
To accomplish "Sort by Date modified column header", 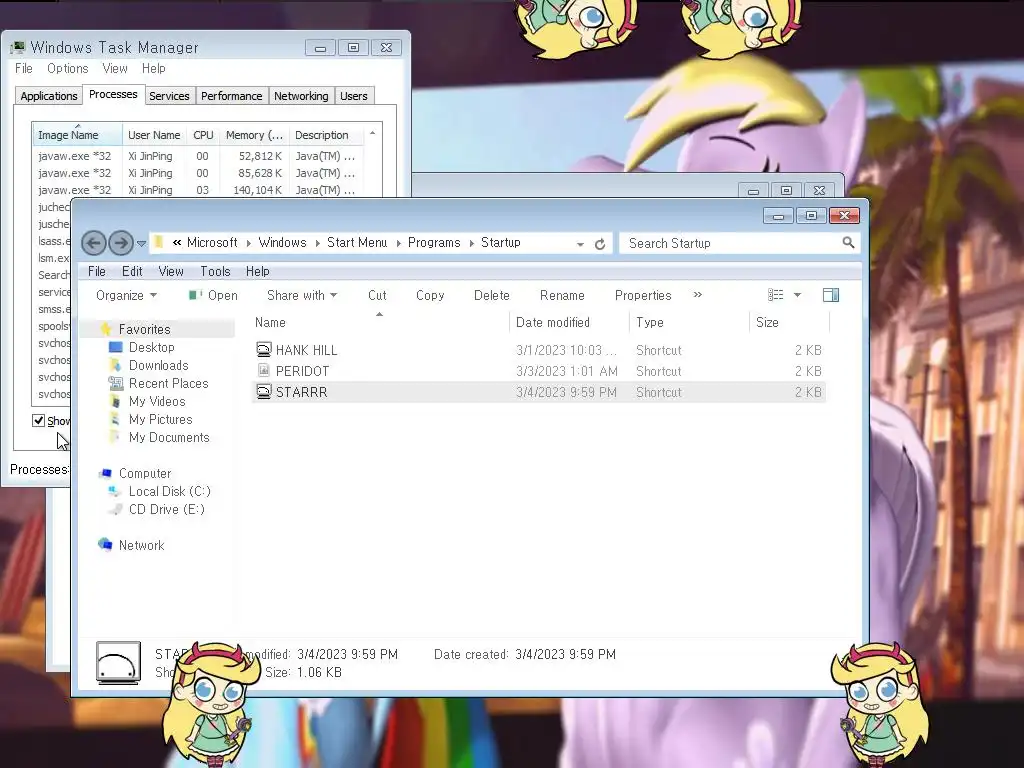I will click(x=569, y=322).
